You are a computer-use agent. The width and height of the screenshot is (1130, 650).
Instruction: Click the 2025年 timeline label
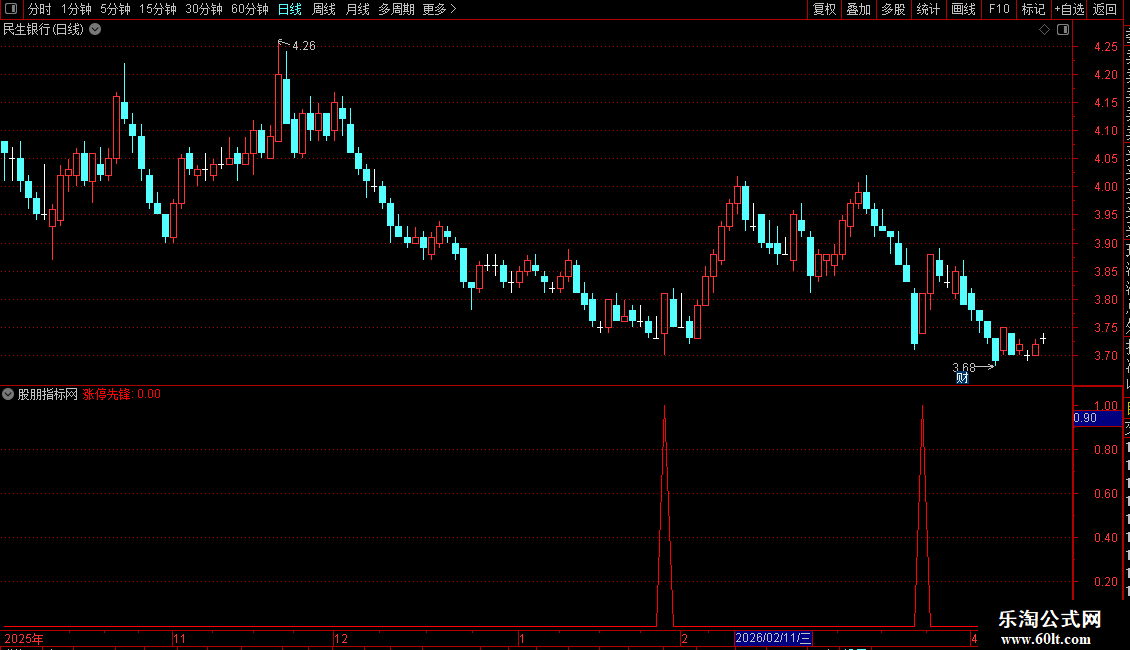click(x=24, y=638)
